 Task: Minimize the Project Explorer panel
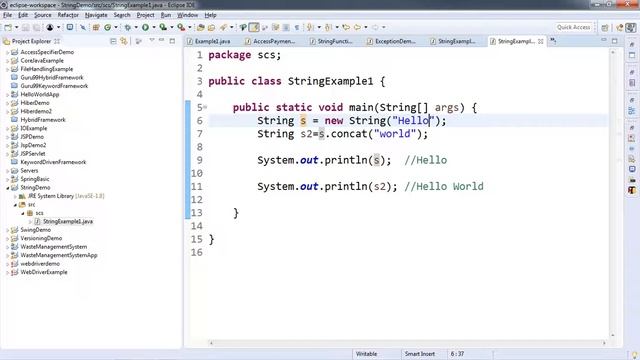162,40
